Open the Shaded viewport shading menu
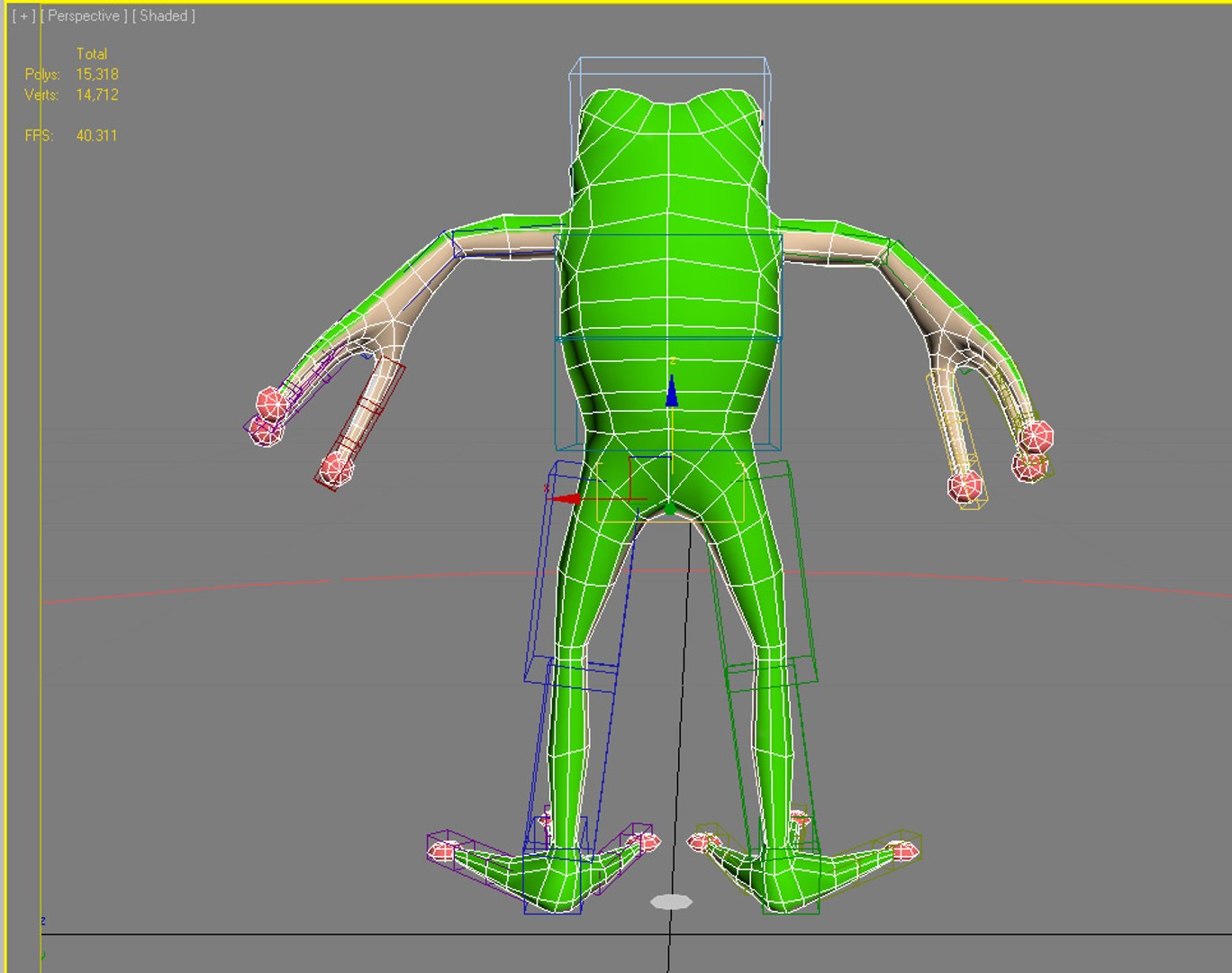 (x=164, y=16)
